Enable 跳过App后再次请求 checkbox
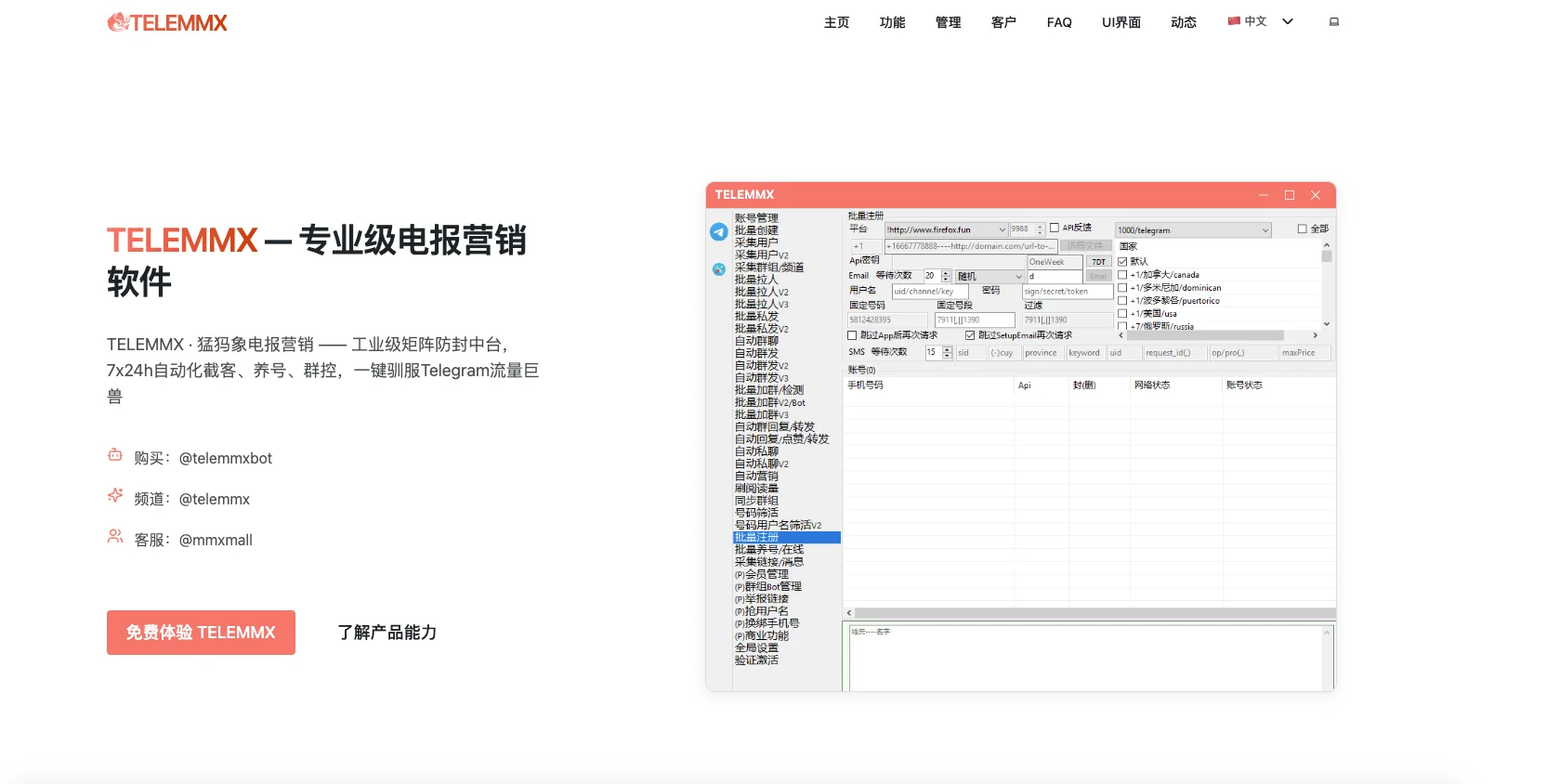 (x=852, y=335)
